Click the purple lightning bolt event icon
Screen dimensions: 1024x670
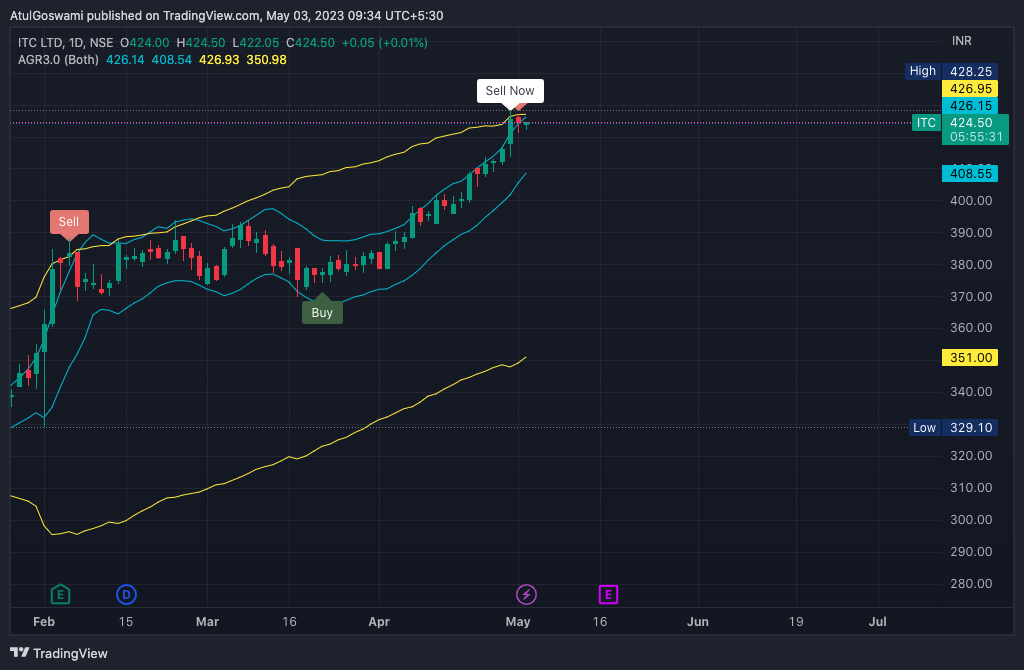click(526, 594)
